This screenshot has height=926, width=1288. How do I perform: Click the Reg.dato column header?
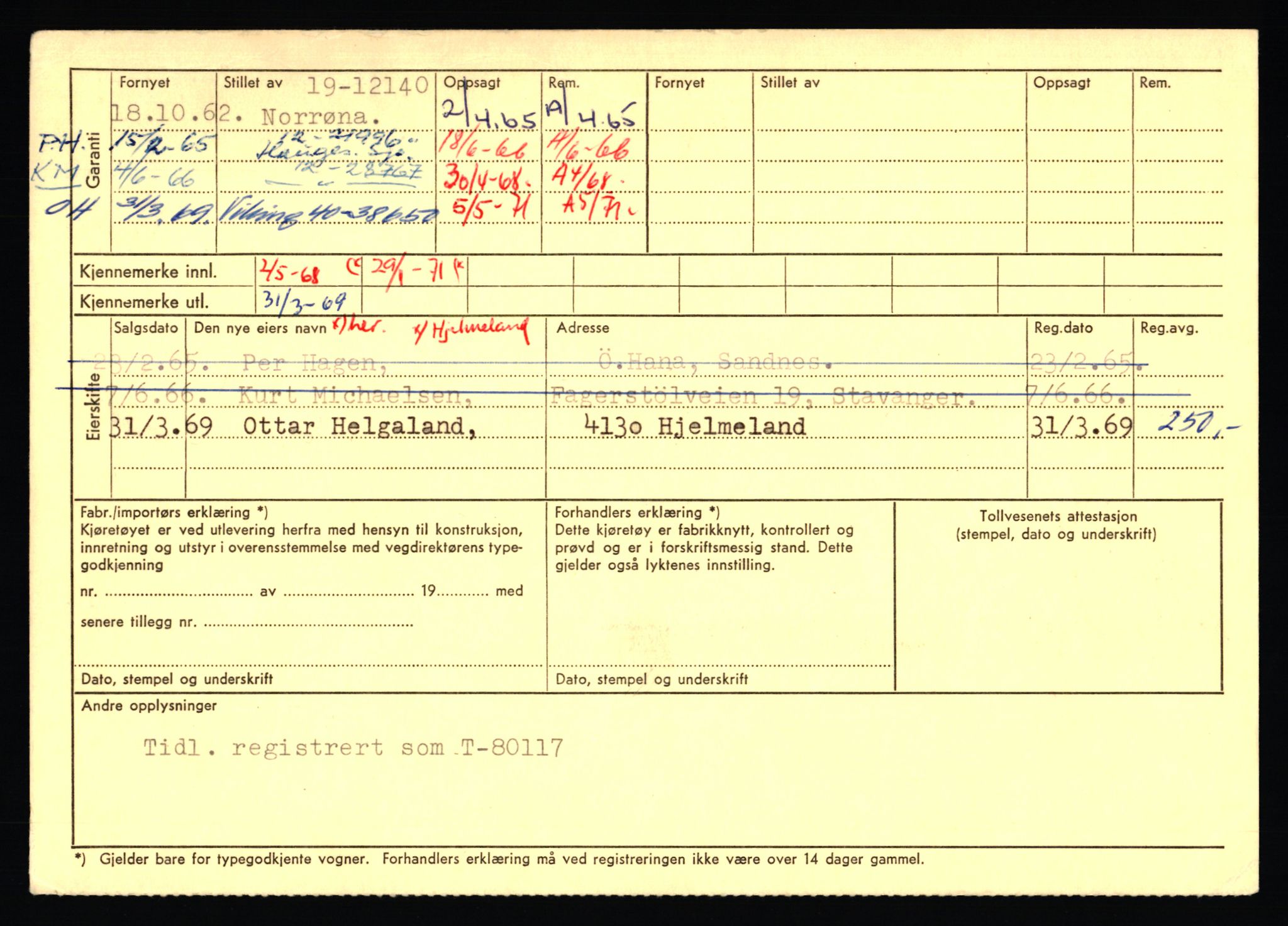(x=1063, y=328)
